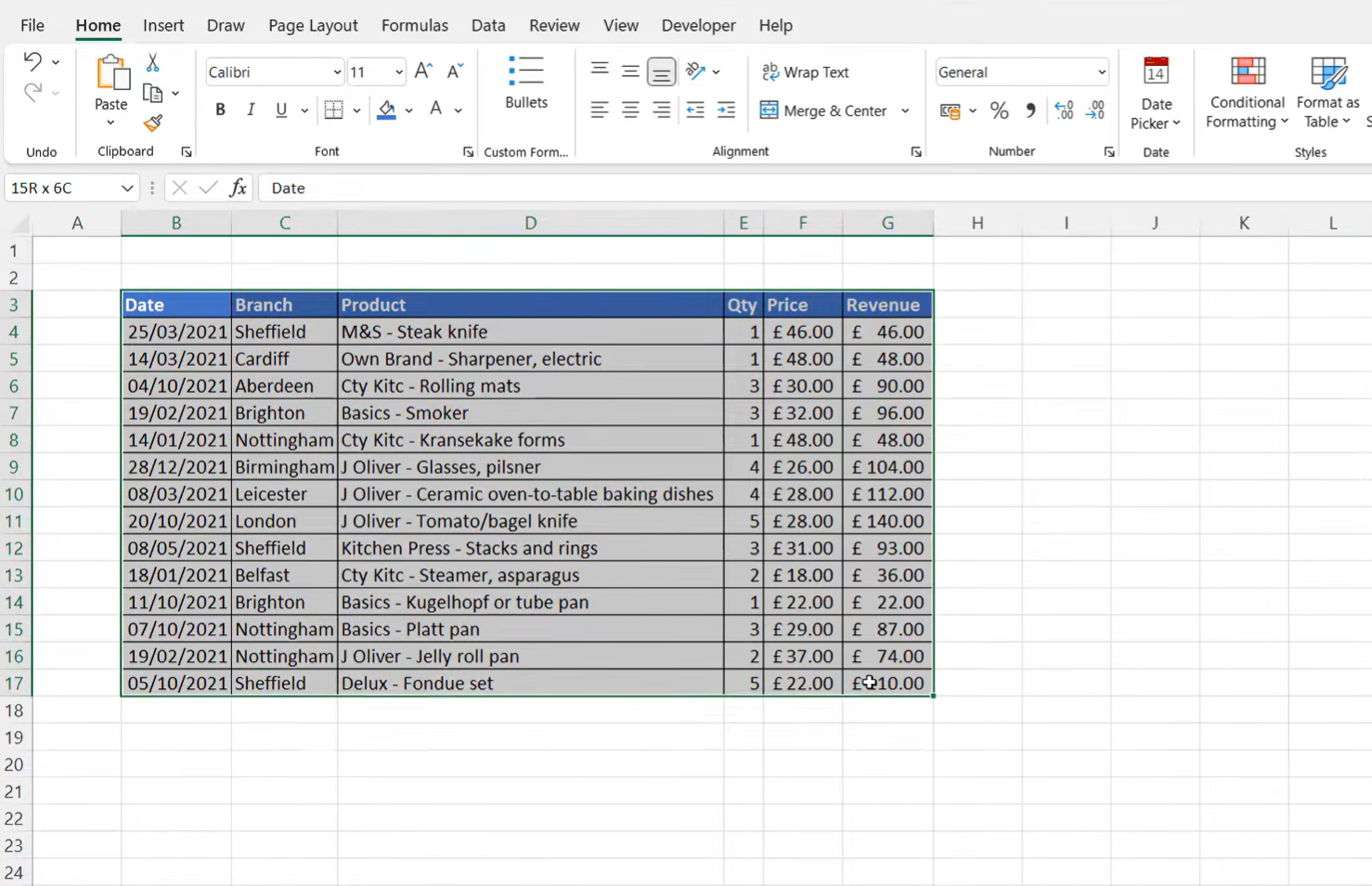Click the Cut scissors icon
This screenshot has width=1372, height=886.
pos(153,62)
